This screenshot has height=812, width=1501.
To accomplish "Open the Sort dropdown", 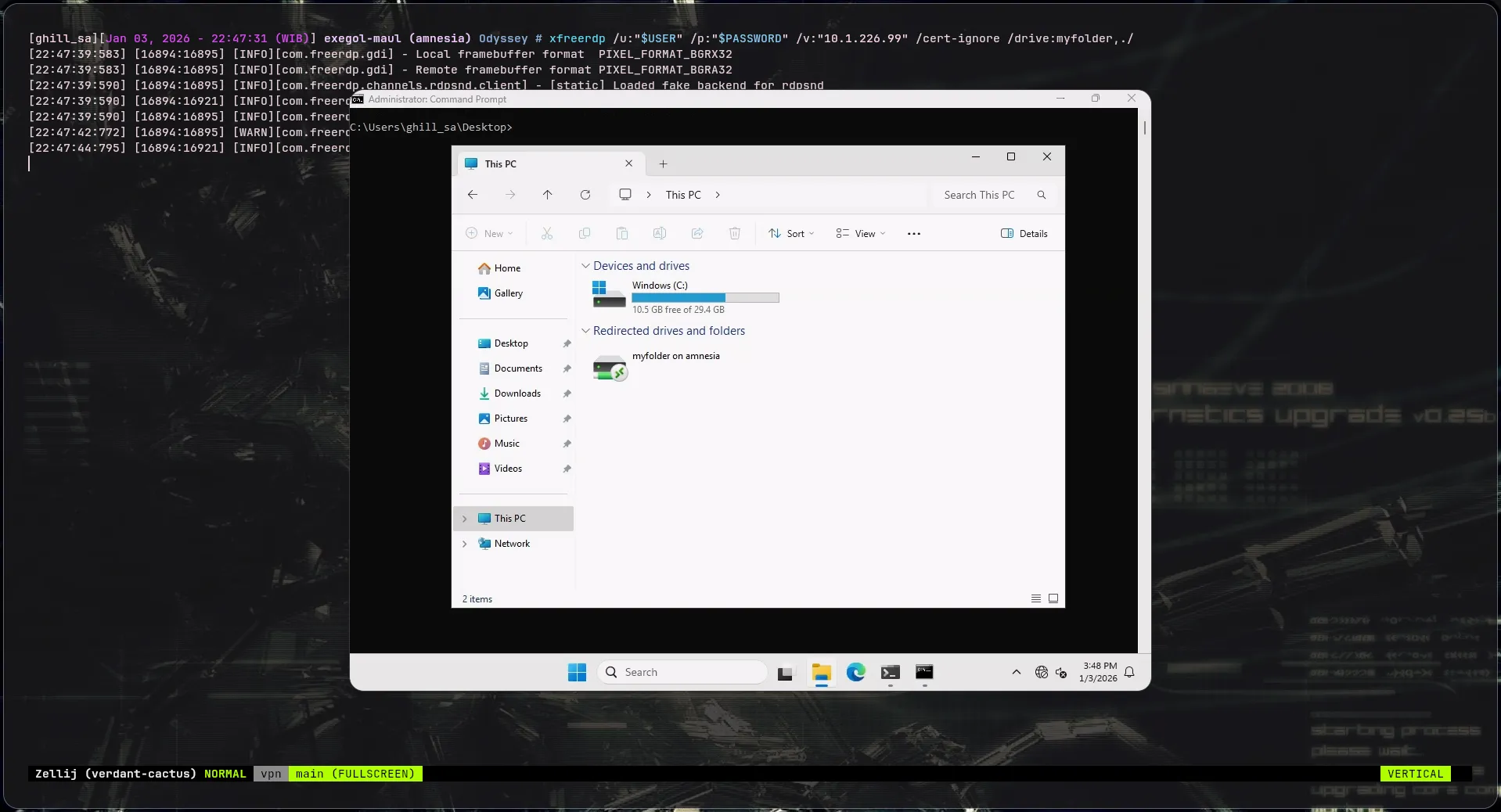I will pyautogui.click(x=790, y=233).
